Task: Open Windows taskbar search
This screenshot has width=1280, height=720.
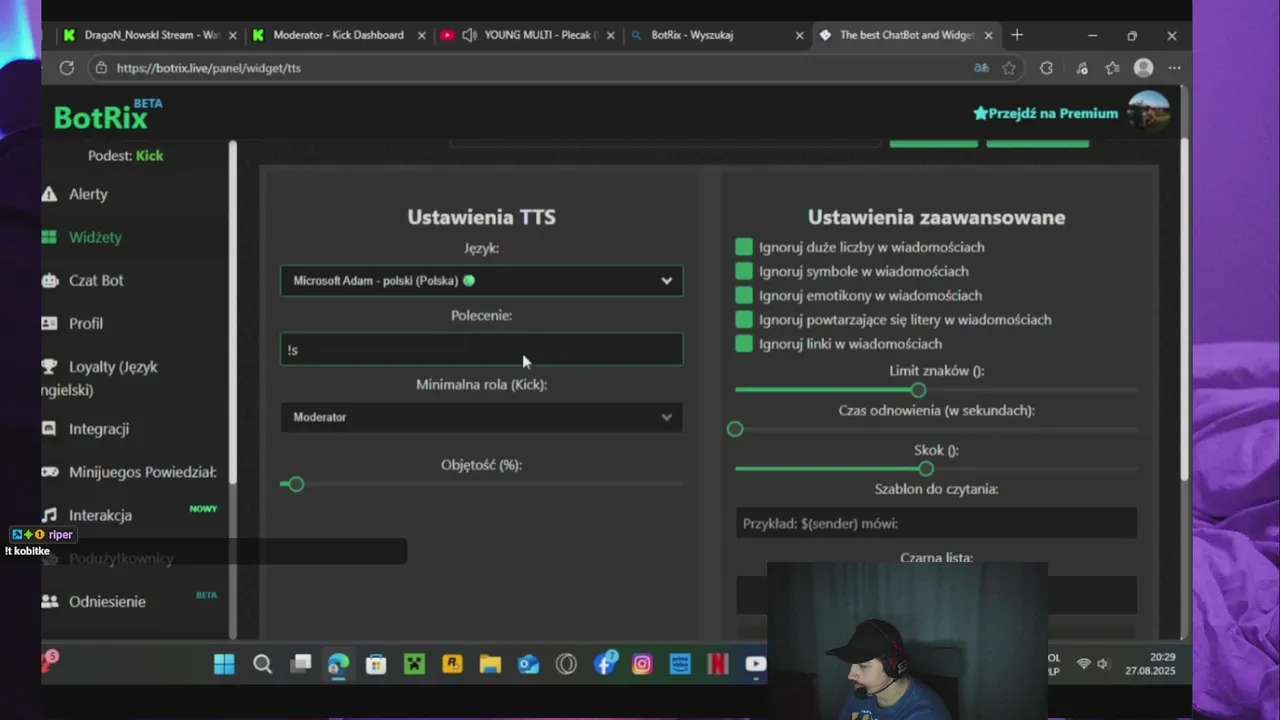Action: click(x=262, y=664)
